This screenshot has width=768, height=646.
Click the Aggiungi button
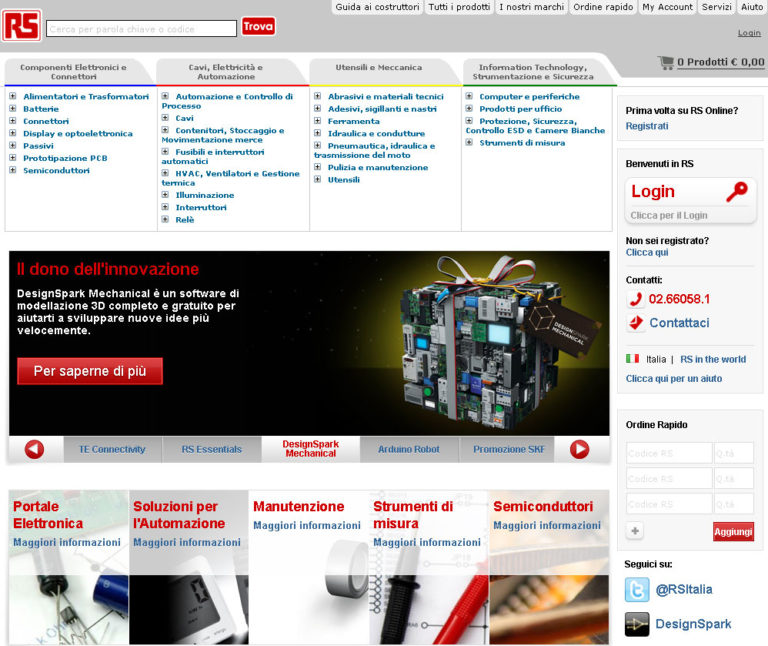pos(733,532)
